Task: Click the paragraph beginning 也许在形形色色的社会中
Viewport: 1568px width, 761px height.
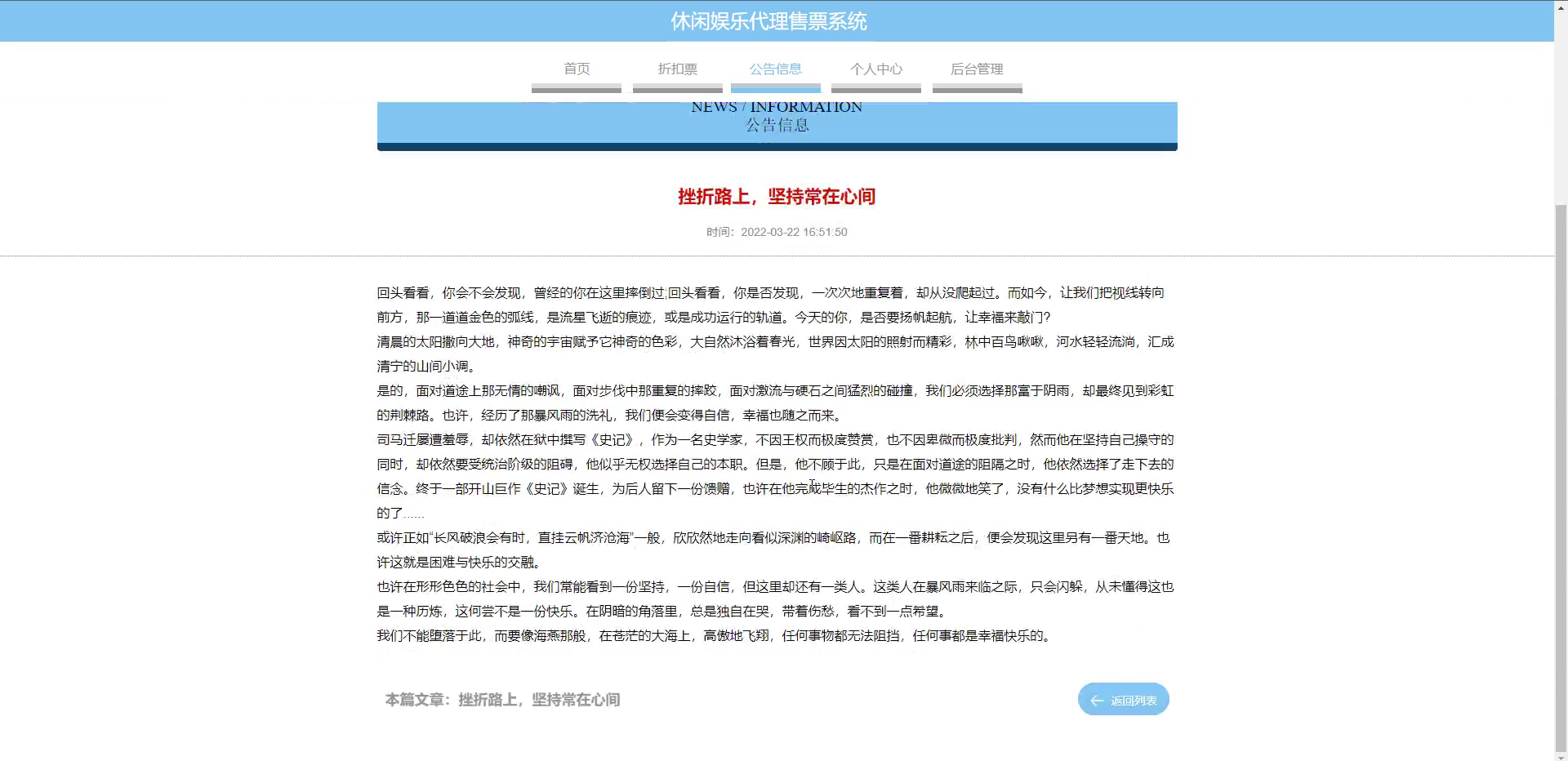Action: click(x=775, y=599)
